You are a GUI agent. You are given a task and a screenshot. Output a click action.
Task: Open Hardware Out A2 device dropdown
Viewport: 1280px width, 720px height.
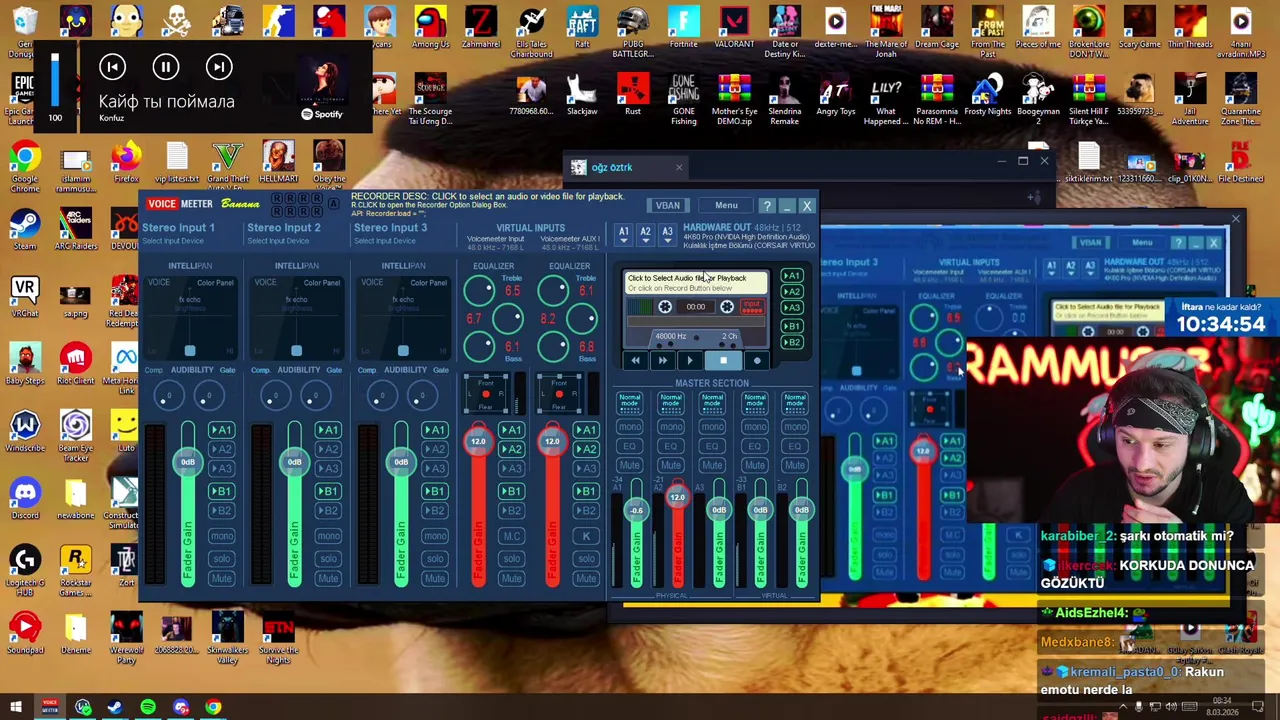[645, 234]
